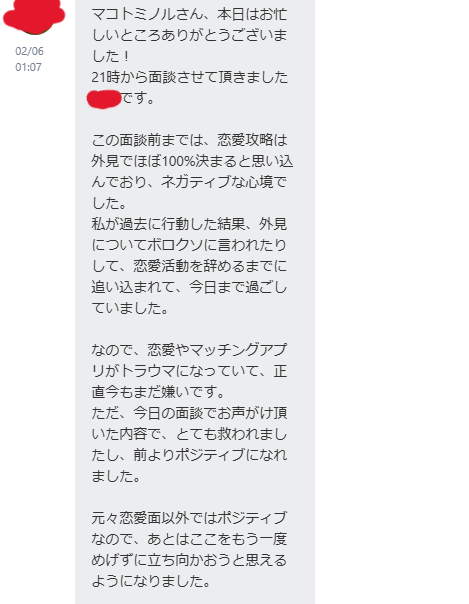Click the line 私が過去に行動した結果、外見

tap(189, 224)
